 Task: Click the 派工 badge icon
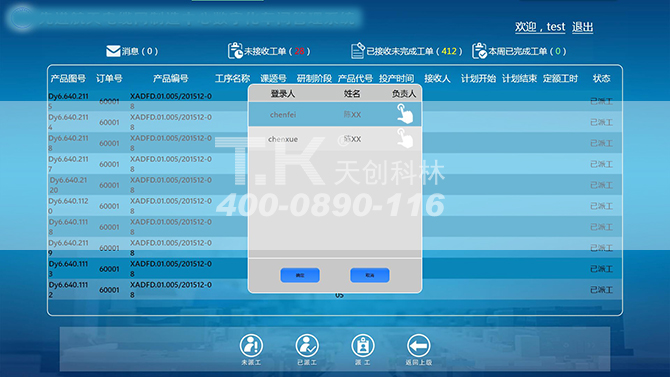pos(363,345)
